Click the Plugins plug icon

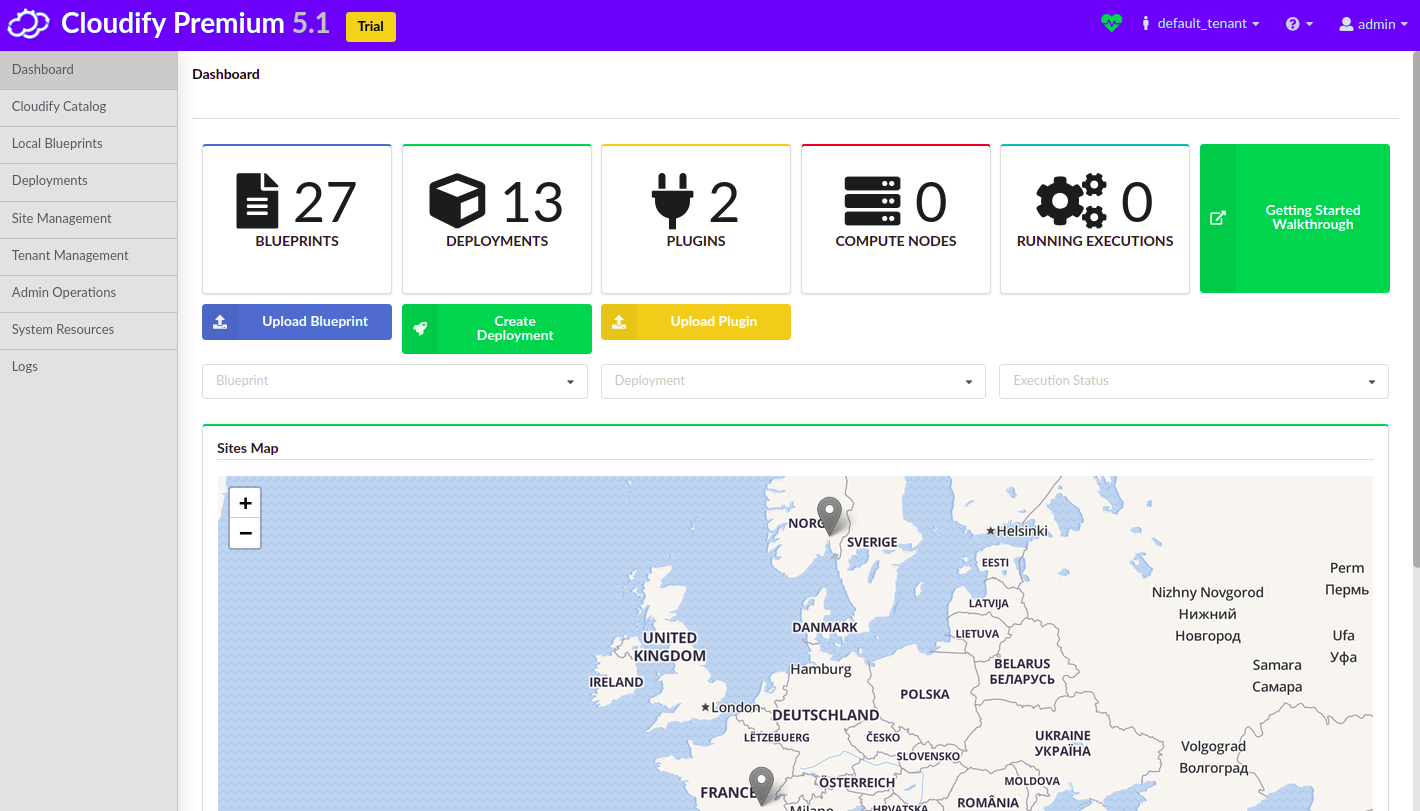672,201
